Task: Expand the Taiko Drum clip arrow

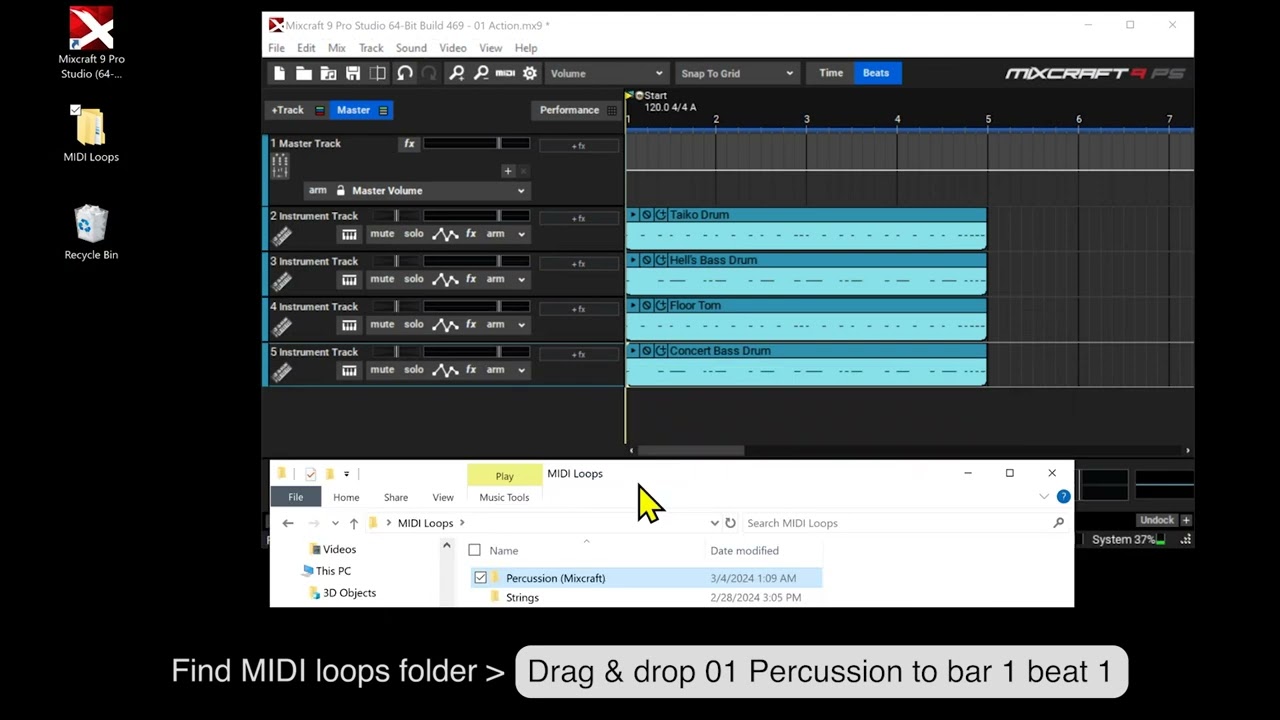Action: click(x=633, y=215)
